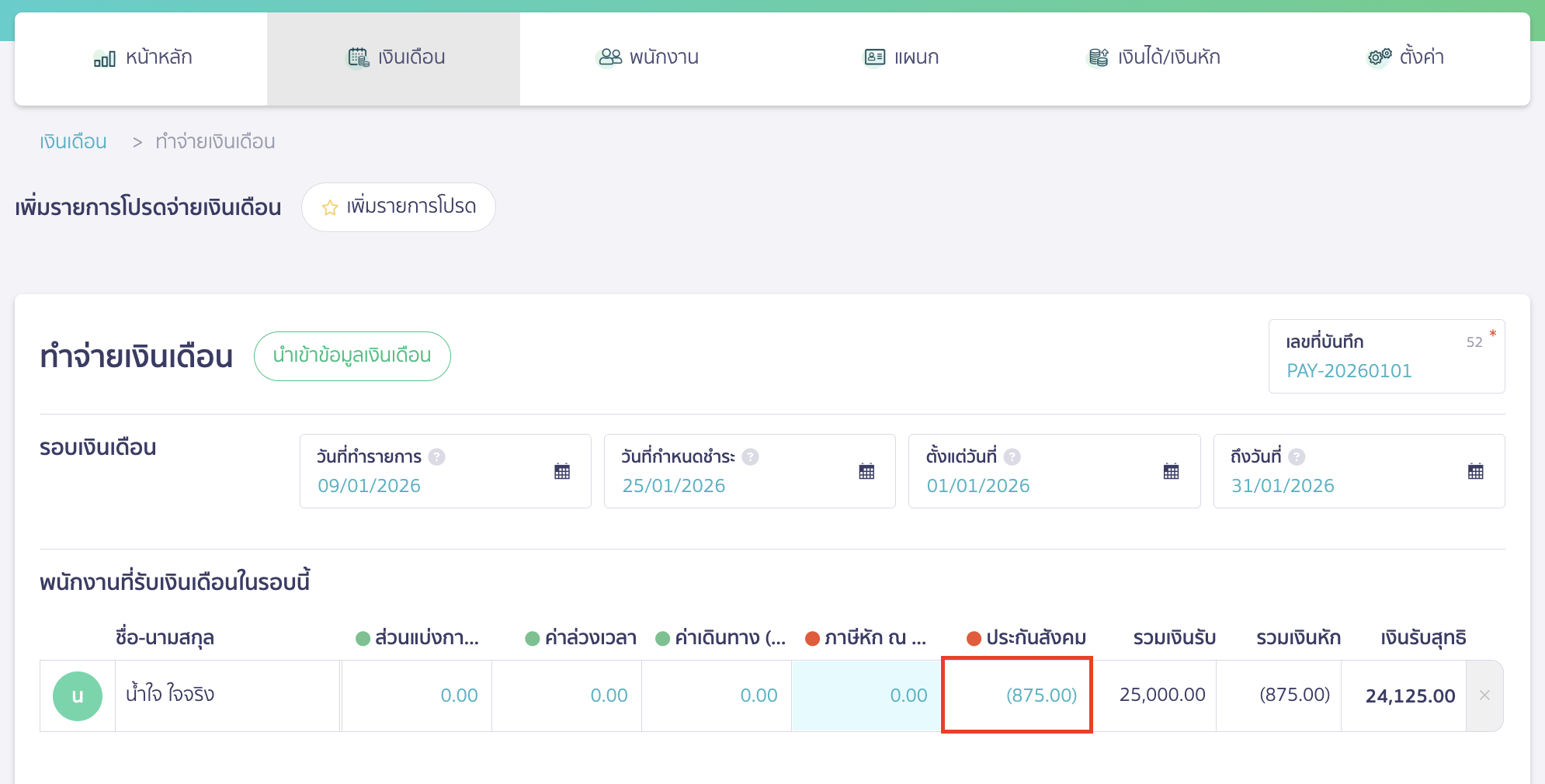This screenshot has width=1545, height=784.
Task: Click เงินเดือน breadcrumb link
Action: tap(73, 142)
